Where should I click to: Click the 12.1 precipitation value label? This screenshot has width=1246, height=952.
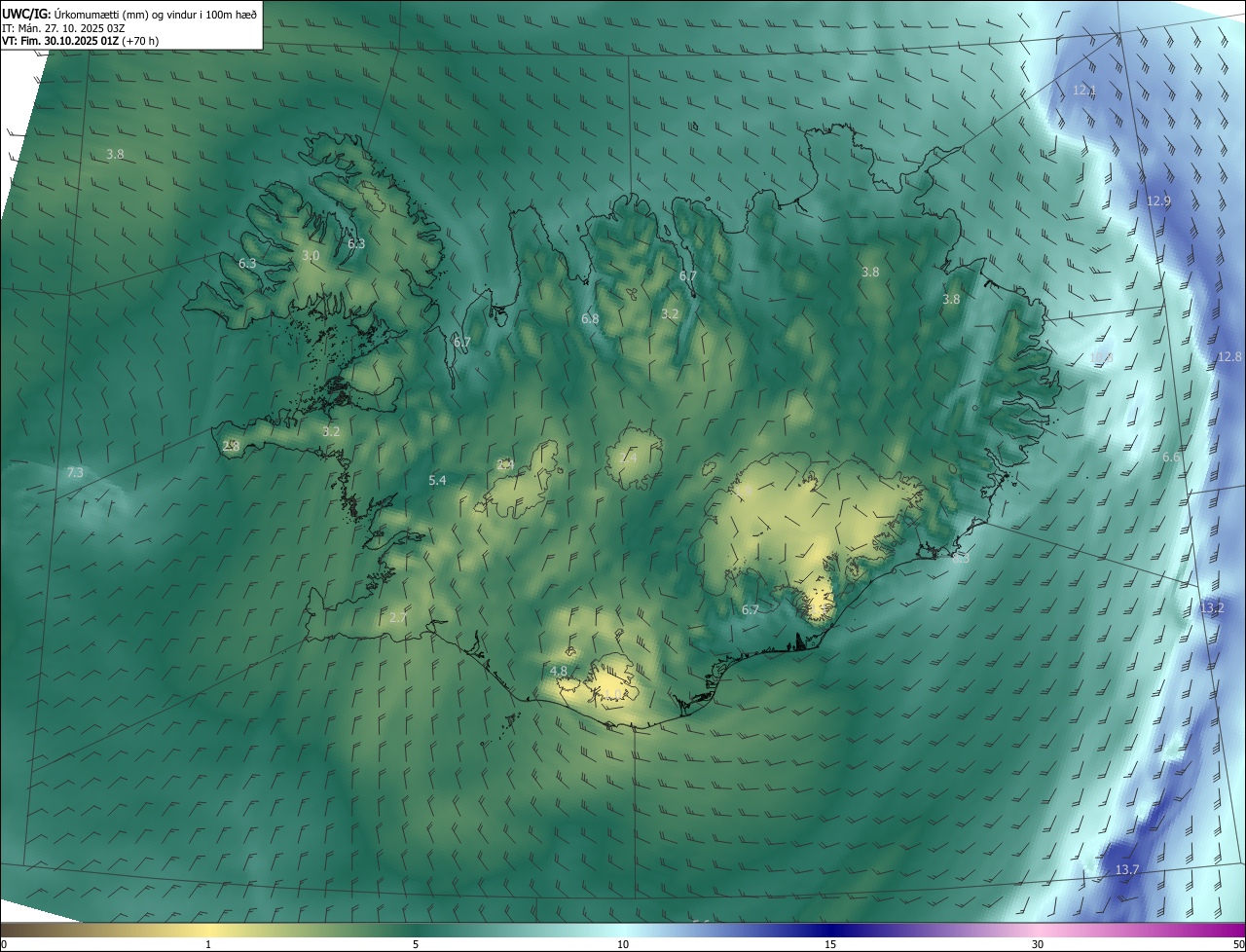pos(1084,90)
